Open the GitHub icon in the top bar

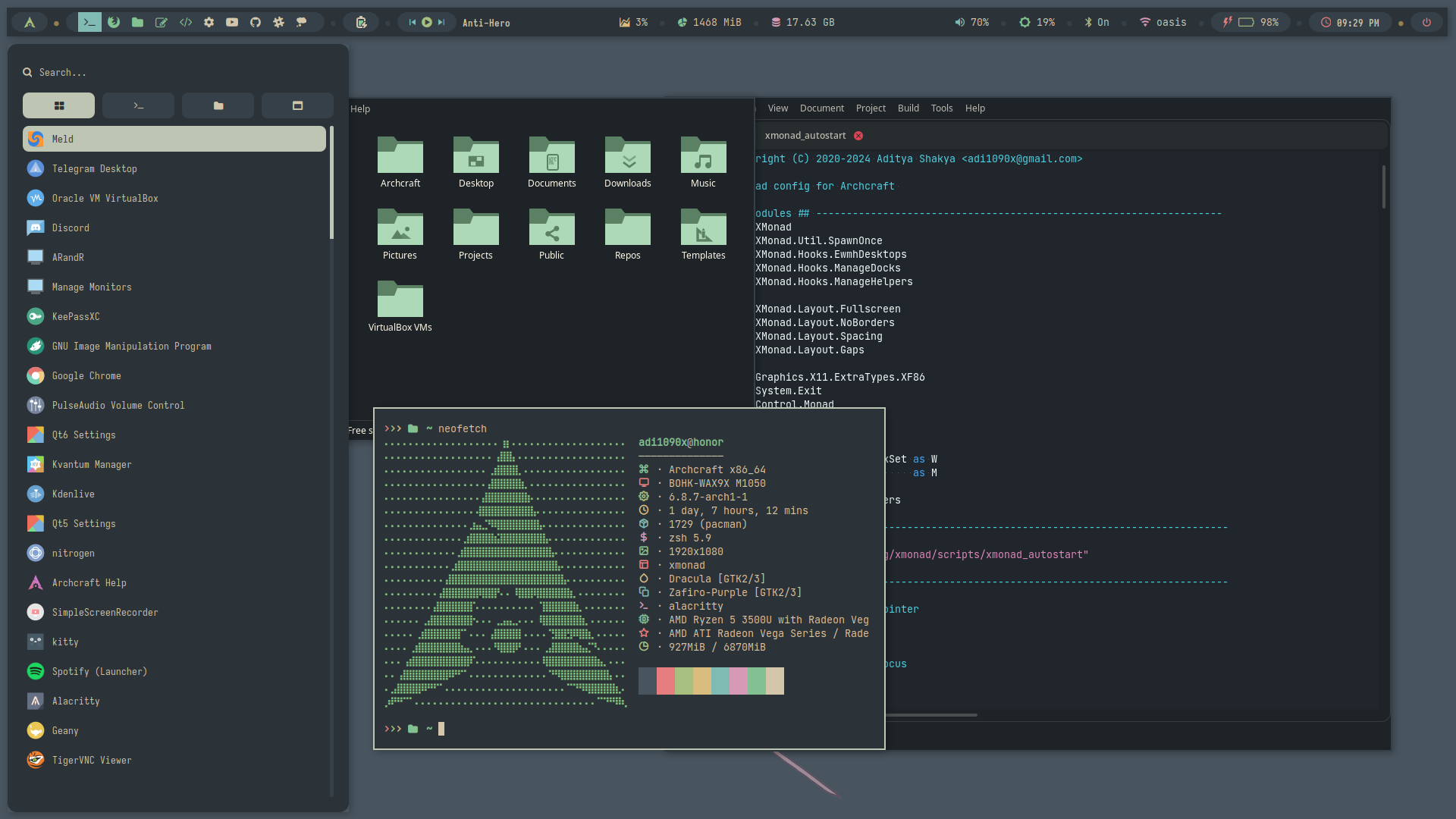256,22
